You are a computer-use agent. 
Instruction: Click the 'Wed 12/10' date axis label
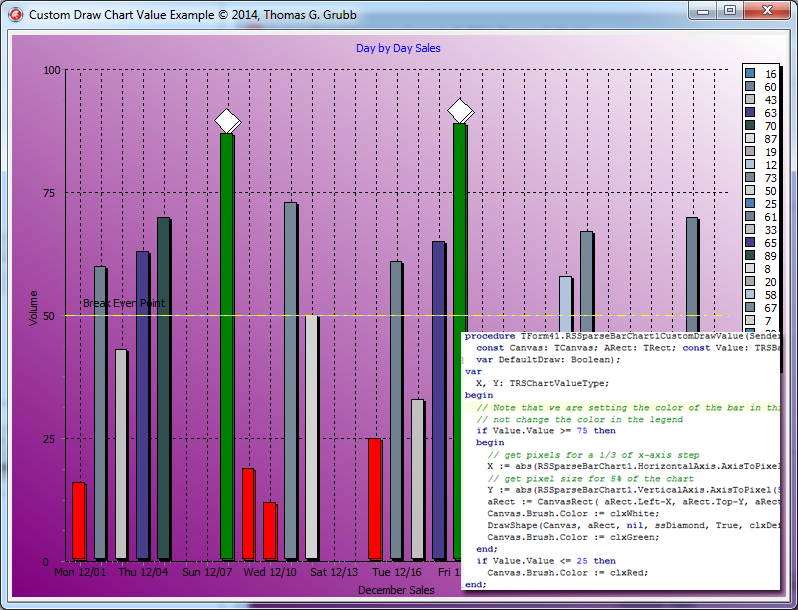pyautogui.click(x=269, y=573)
